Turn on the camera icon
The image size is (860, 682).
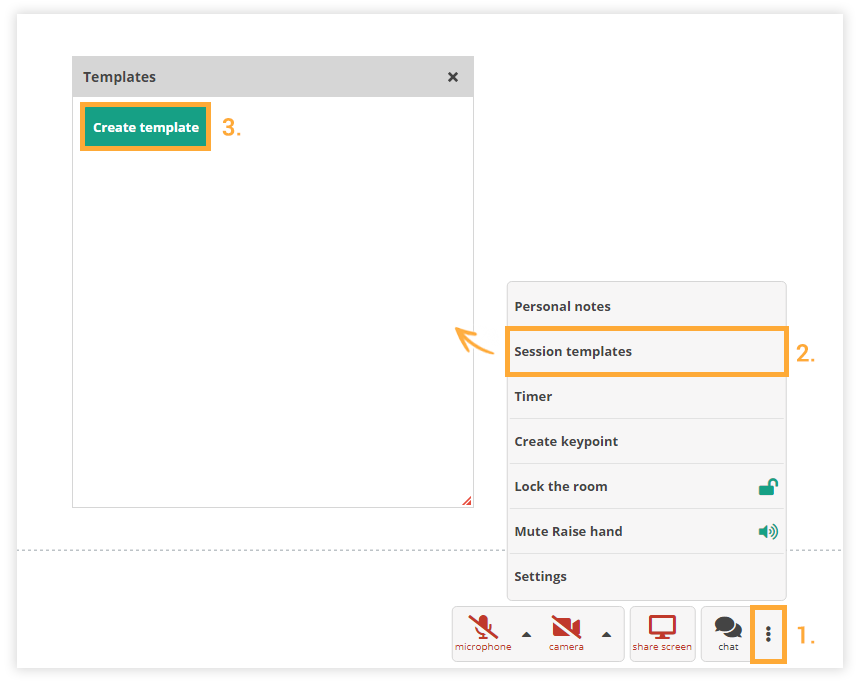point(566,627)
